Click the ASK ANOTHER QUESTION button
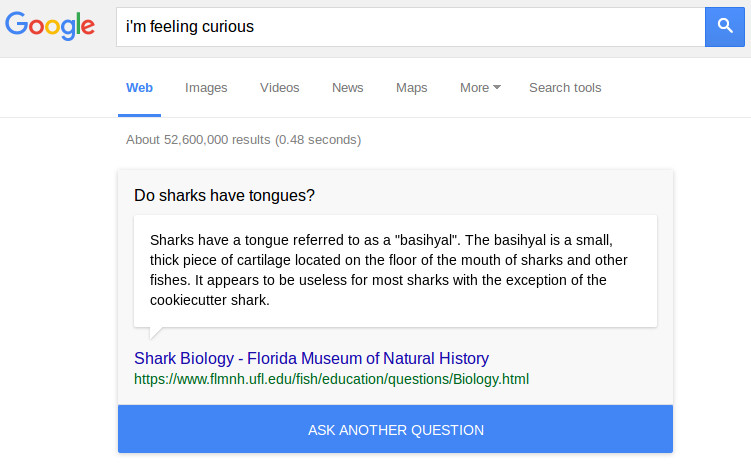The height and width of the screenshot is (468, 751). pos(396,429)
